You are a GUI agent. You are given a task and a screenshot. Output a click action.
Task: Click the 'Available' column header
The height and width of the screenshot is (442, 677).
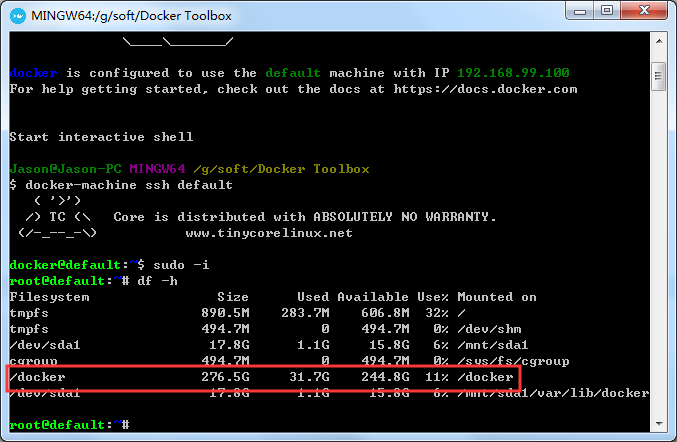pos(373,297)
